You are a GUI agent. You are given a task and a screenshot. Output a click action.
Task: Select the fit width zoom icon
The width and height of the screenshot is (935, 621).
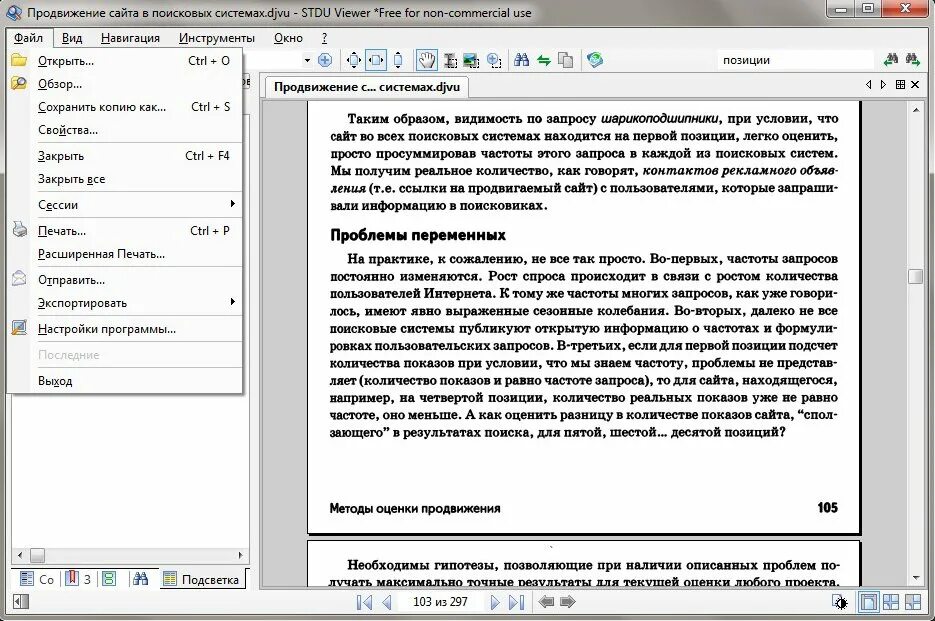pos(376,60)
